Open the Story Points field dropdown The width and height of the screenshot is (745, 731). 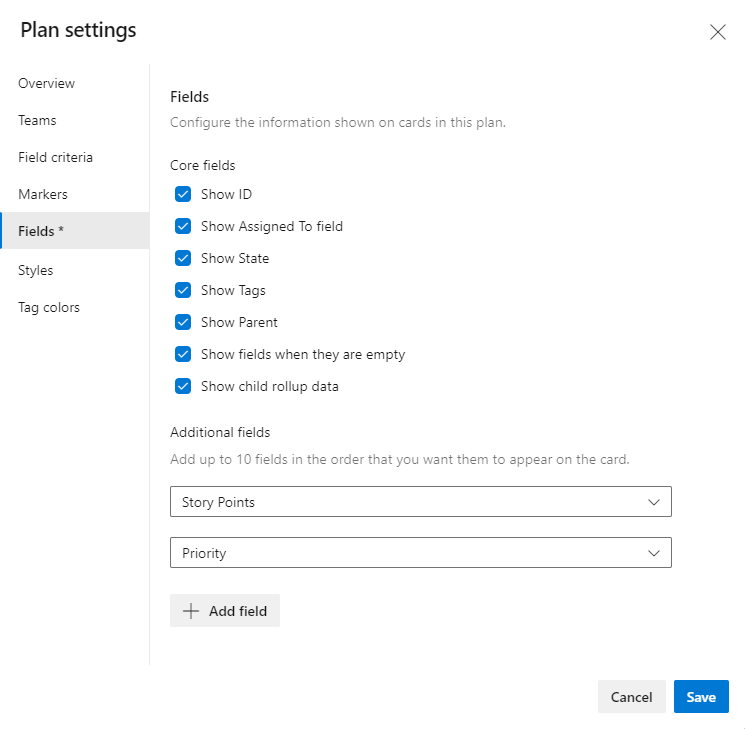coord(420,502)
